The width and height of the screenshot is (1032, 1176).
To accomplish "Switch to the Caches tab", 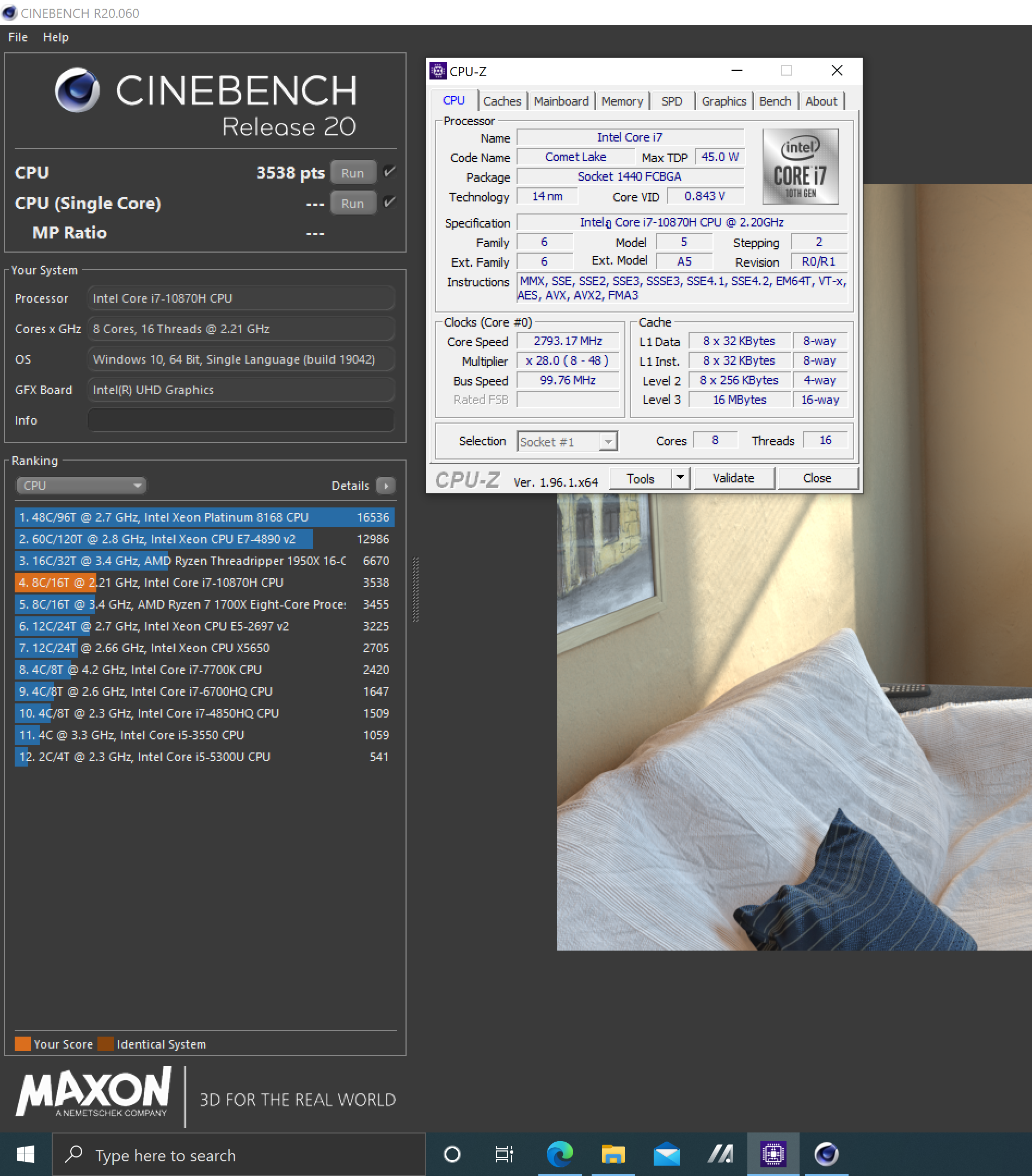I will (x=502, y=101).
